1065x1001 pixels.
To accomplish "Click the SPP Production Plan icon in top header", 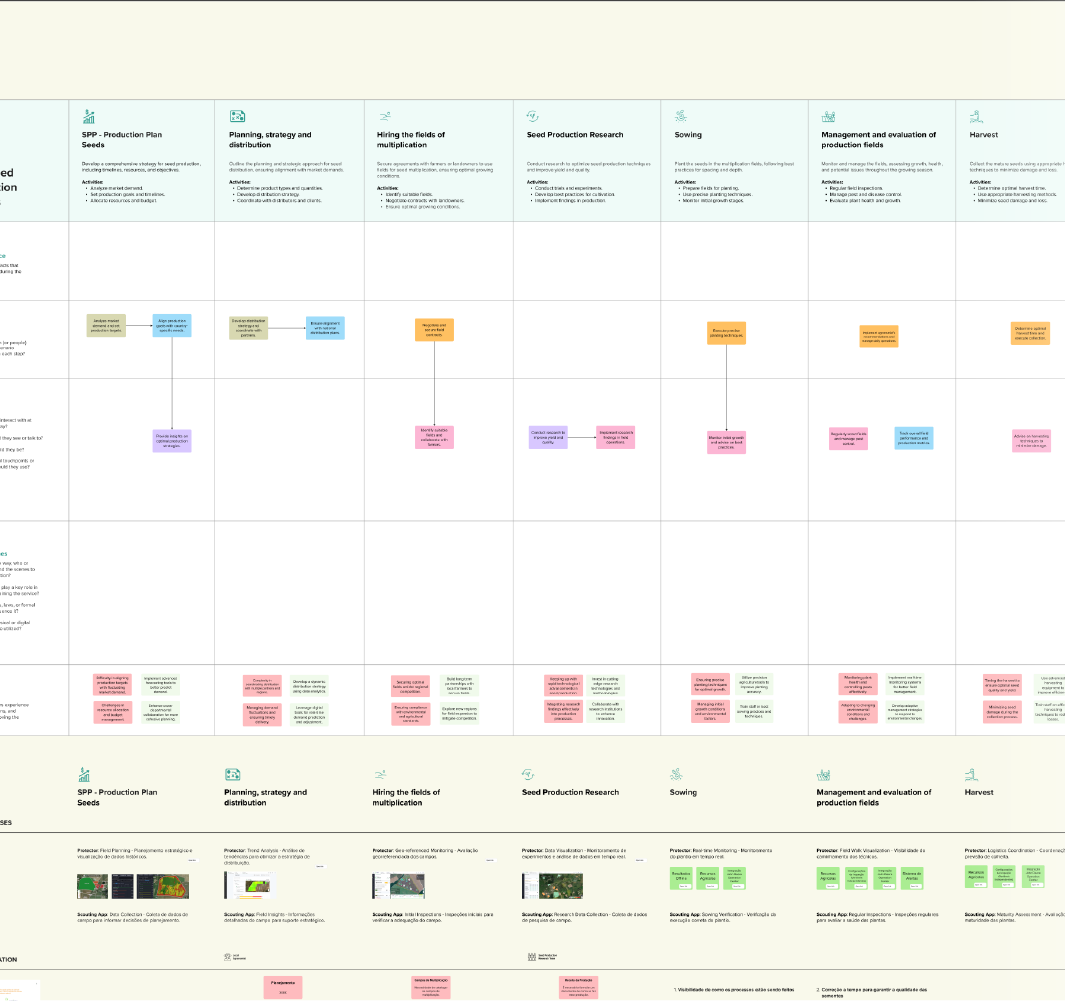I will coord(88,116).
